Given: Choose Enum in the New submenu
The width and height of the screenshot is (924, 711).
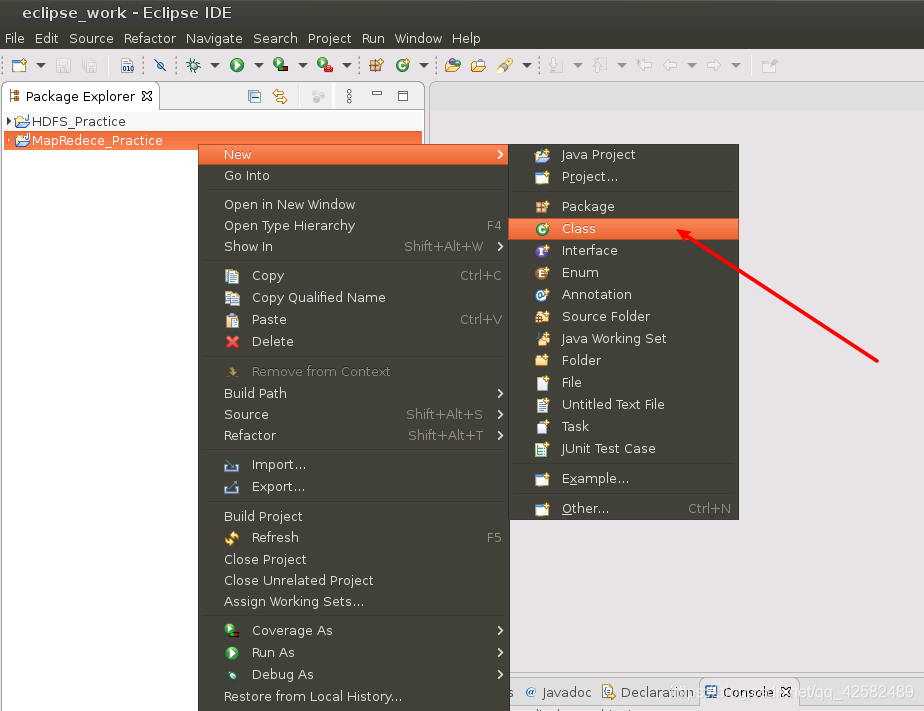Looking at the screenshot, I should click(623, 273).
